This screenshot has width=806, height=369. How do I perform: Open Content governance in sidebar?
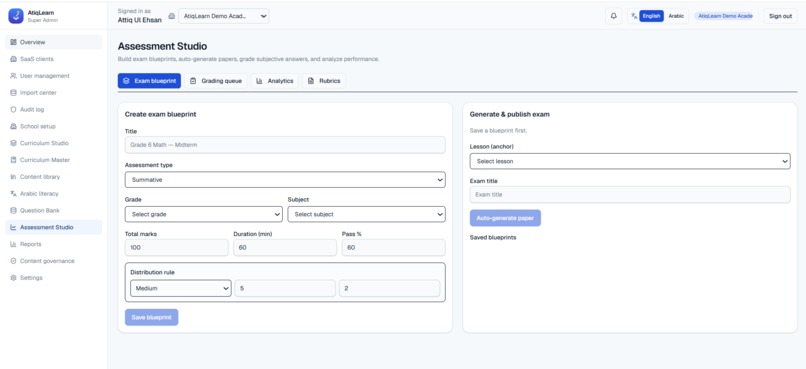(x=53, y=261)
